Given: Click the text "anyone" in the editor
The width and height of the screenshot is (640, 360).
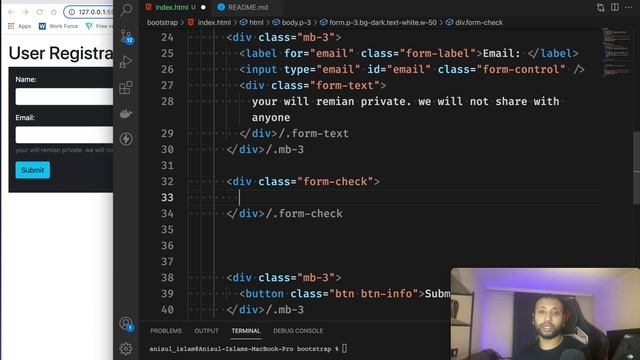Looking at the screenshot, I should click(x=271, y=118).
